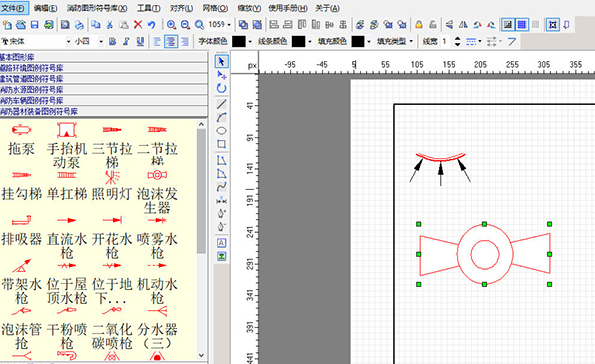This screenshot has height=364, width=595.
Task: Click the undo arrow icon
Action: pyautogui.click(x=152, y=25)
